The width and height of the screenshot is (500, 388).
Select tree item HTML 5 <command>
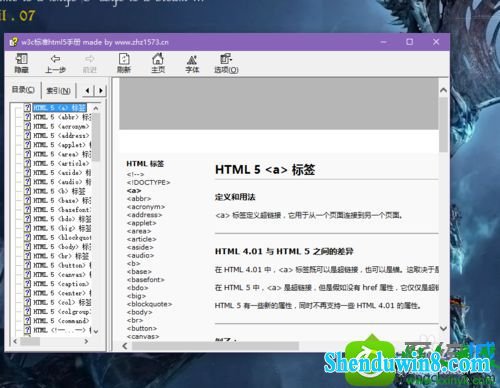coord(61,321)
